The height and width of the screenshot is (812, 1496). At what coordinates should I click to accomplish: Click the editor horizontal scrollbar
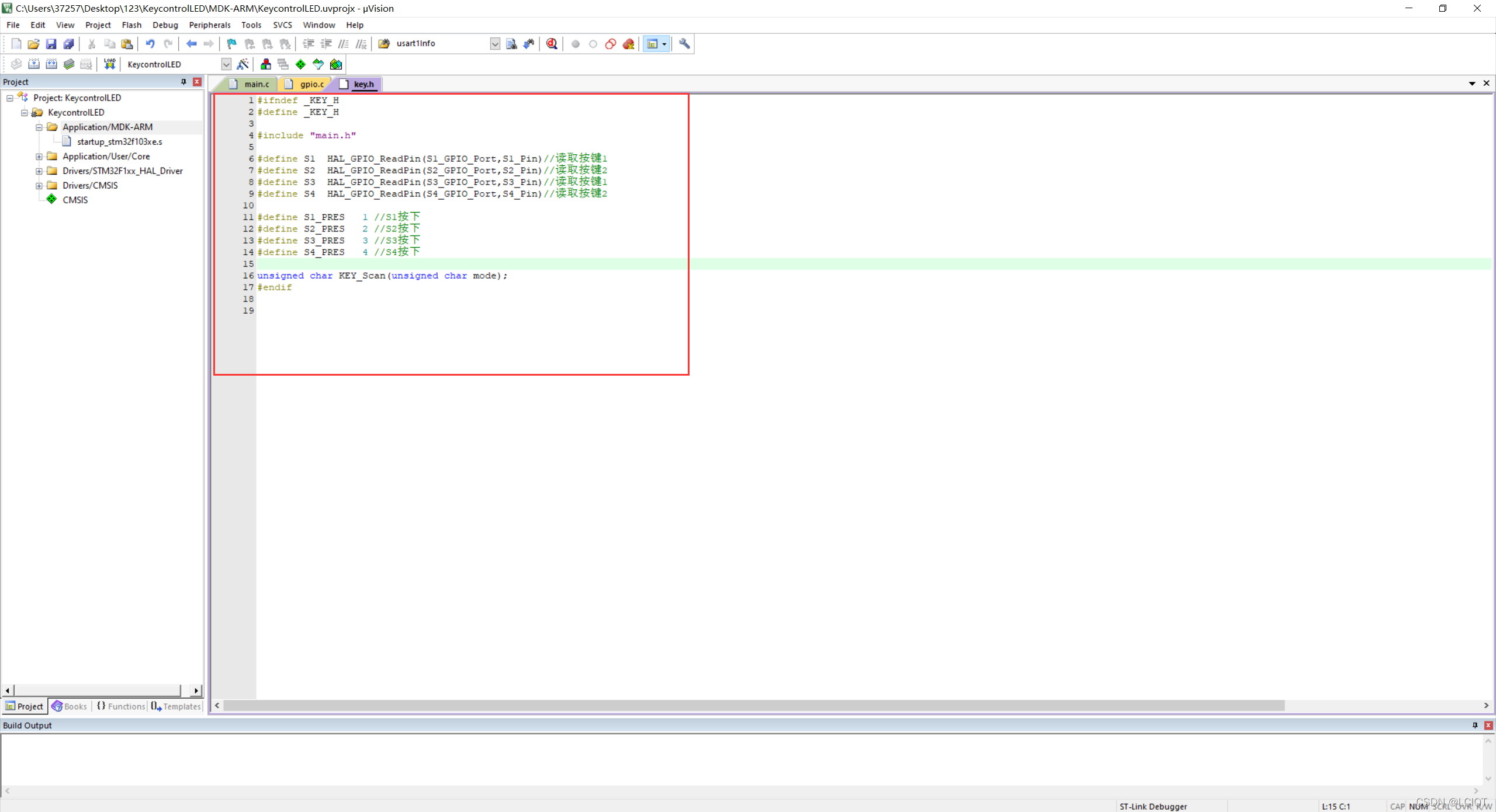click(x=754, y=706)
